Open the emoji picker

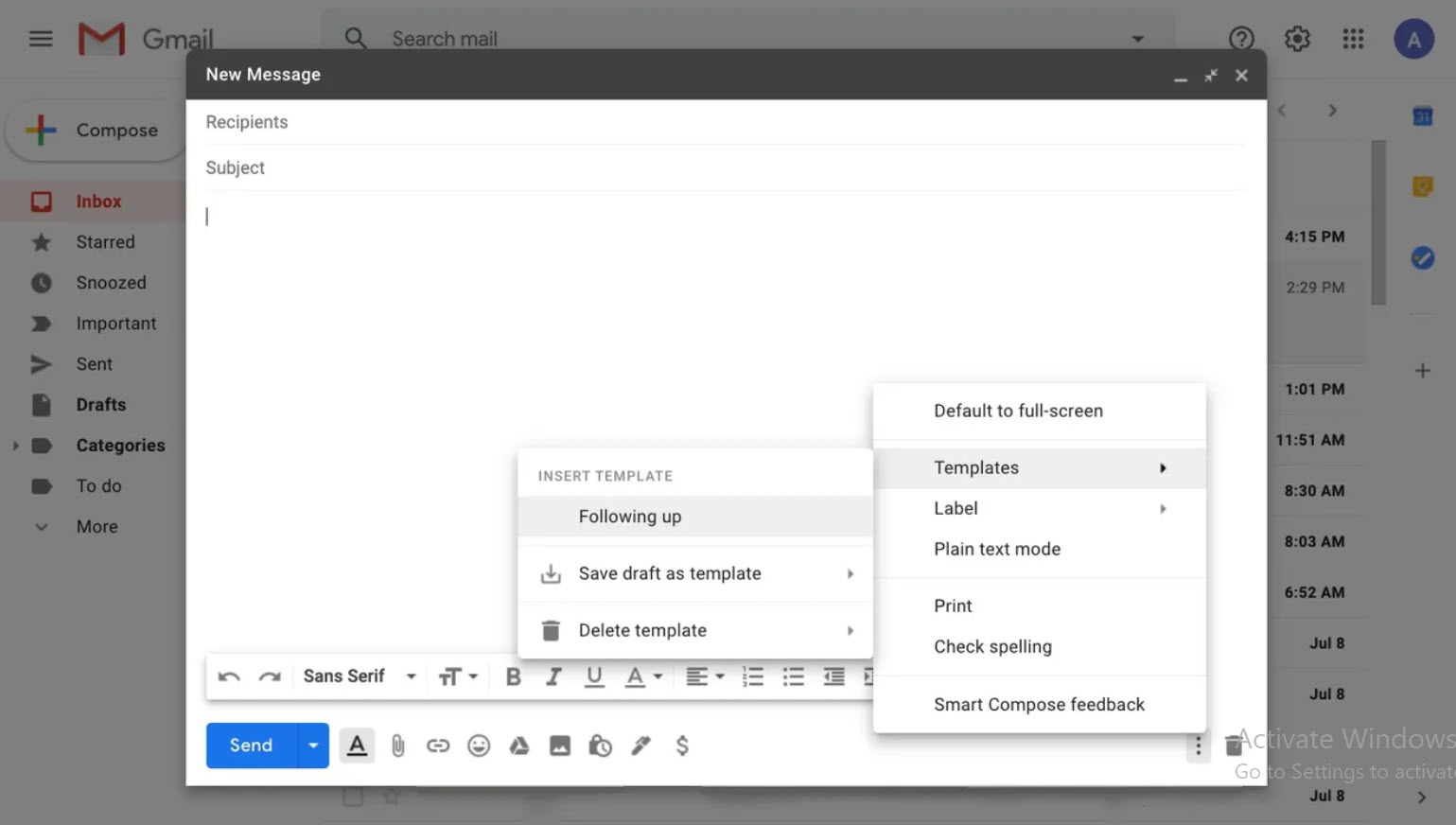[x=479, y=746]
